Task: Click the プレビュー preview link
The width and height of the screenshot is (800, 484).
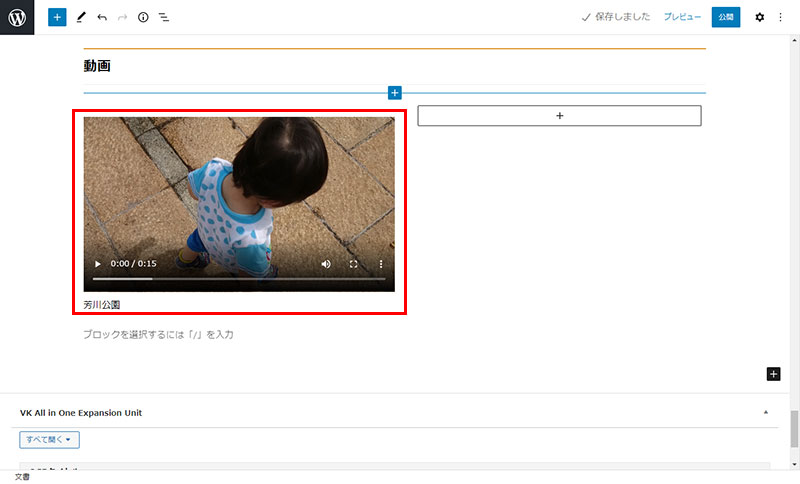Action: (682, 17)
